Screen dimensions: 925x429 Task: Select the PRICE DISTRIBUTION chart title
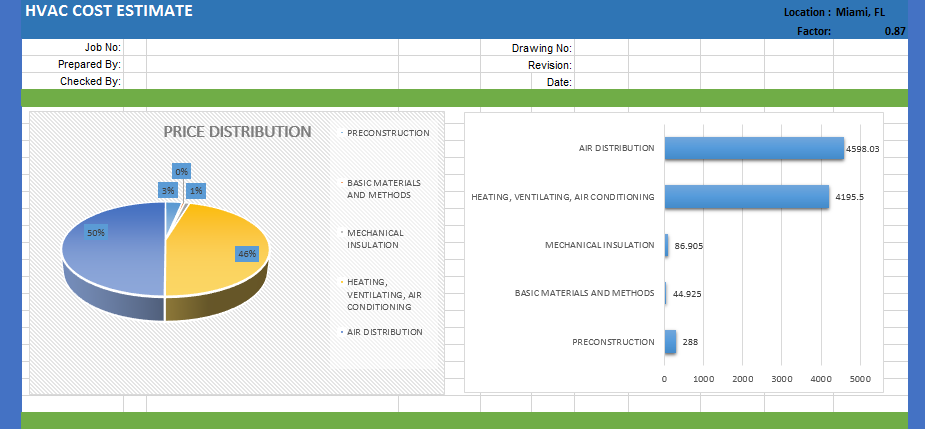tap(237, 132)
